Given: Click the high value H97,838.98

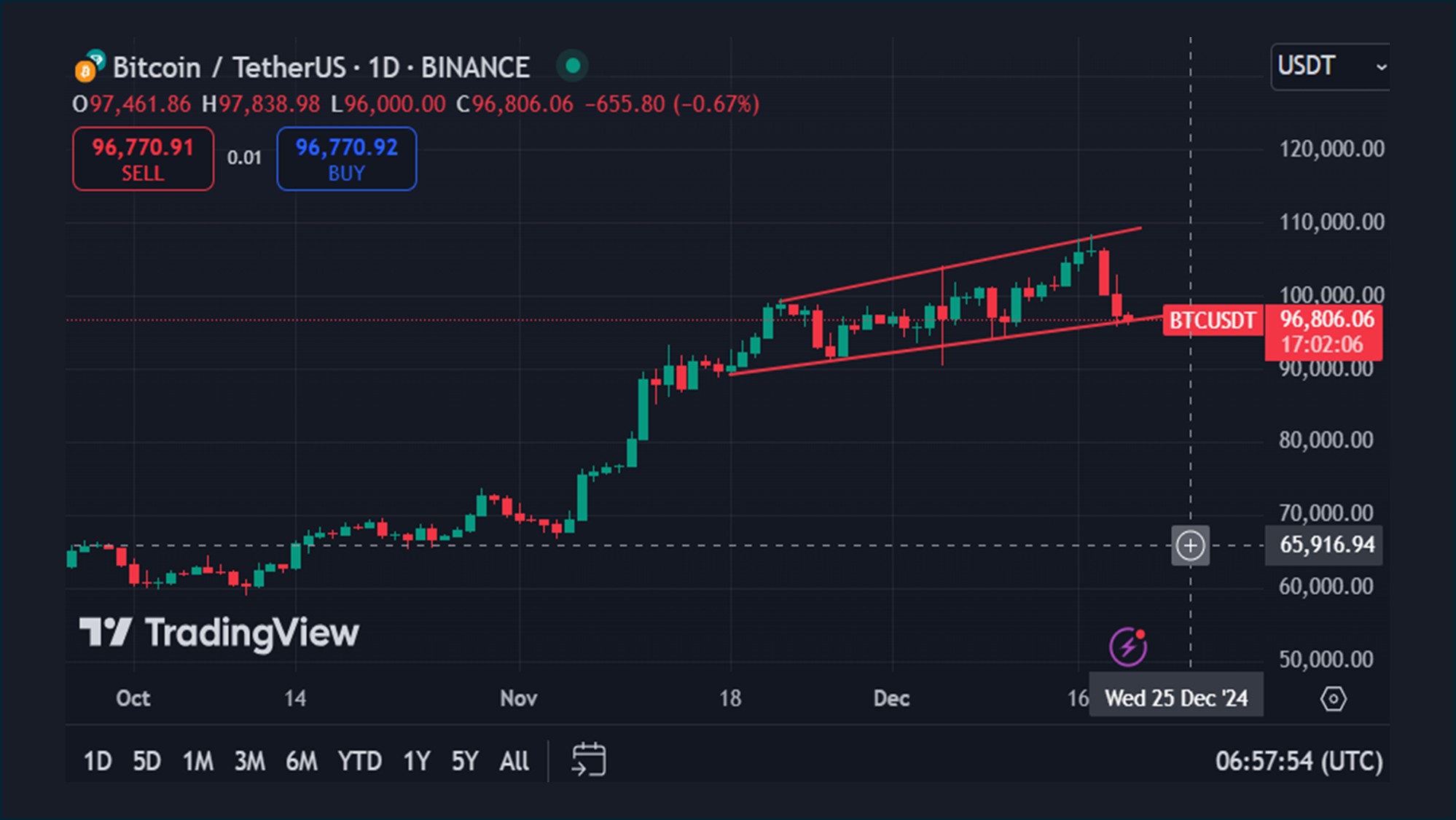Looking at the screenshot, I should [x=261, y=104].
